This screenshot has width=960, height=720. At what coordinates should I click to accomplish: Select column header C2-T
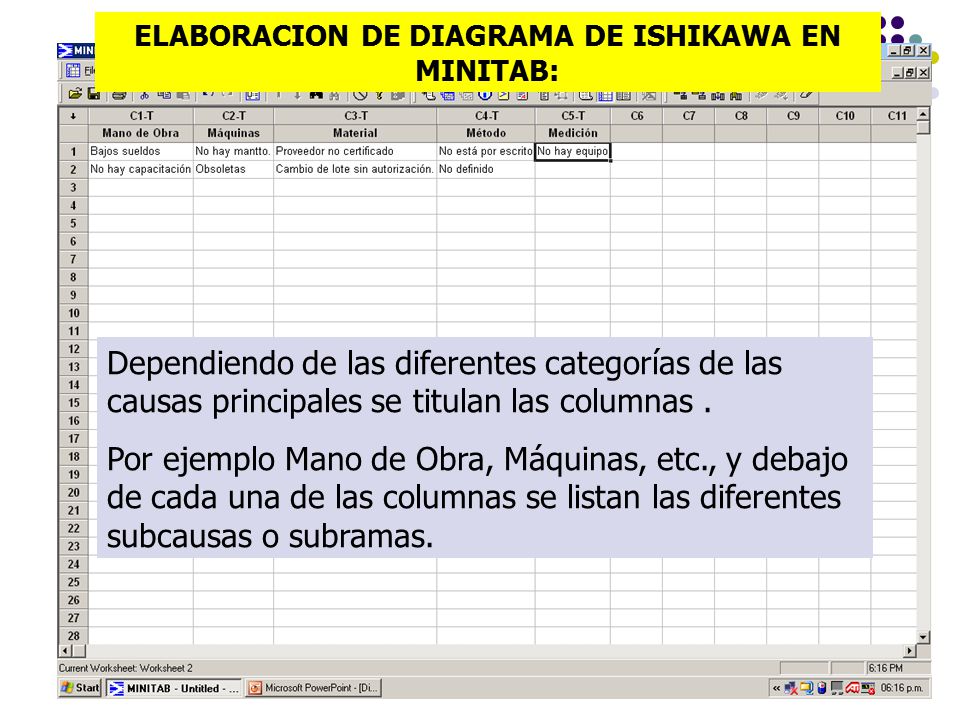[x=233, y=116]
